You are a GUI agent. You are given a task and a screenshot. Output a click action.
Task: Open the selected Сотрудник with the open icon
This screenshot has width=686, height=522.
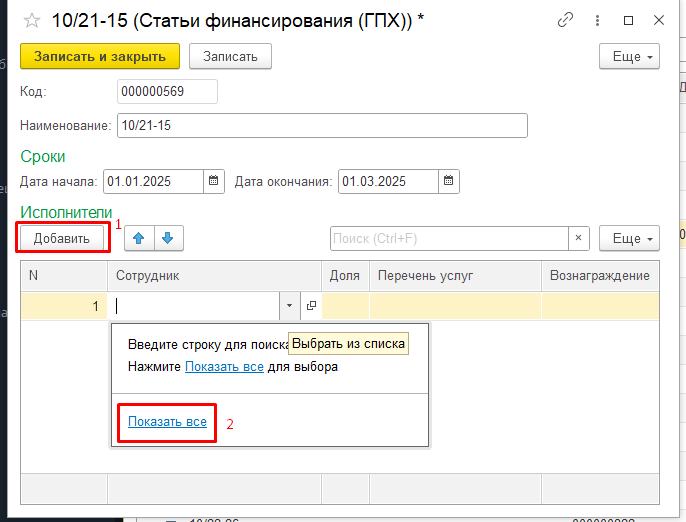click(311, 306)
